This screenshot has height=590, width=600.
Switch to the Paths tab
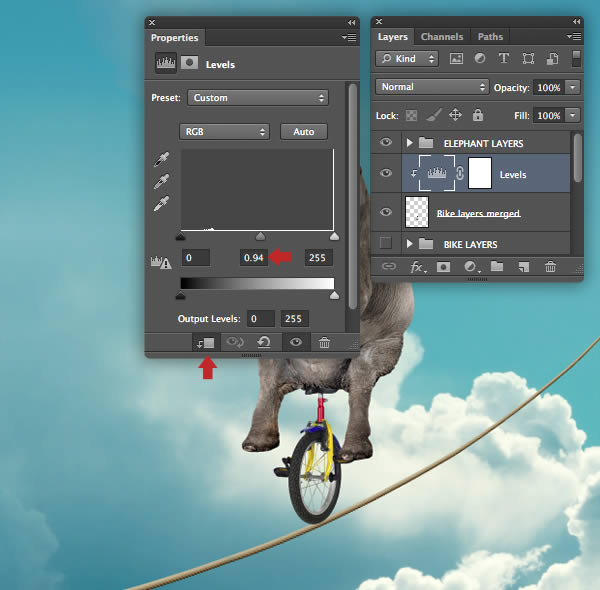[490, 37]
